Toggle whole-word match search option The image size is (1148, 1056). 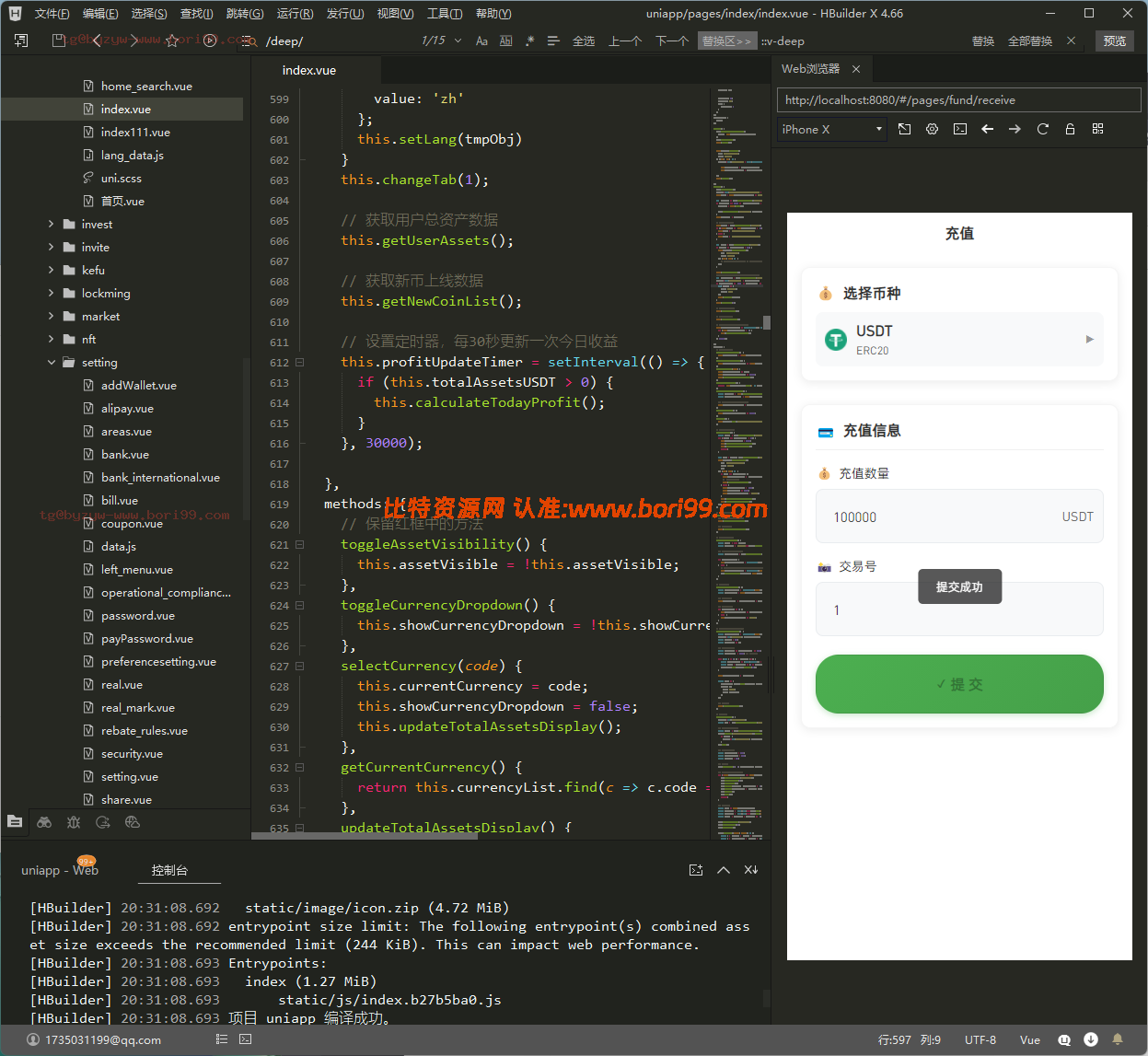click(505, 41)
